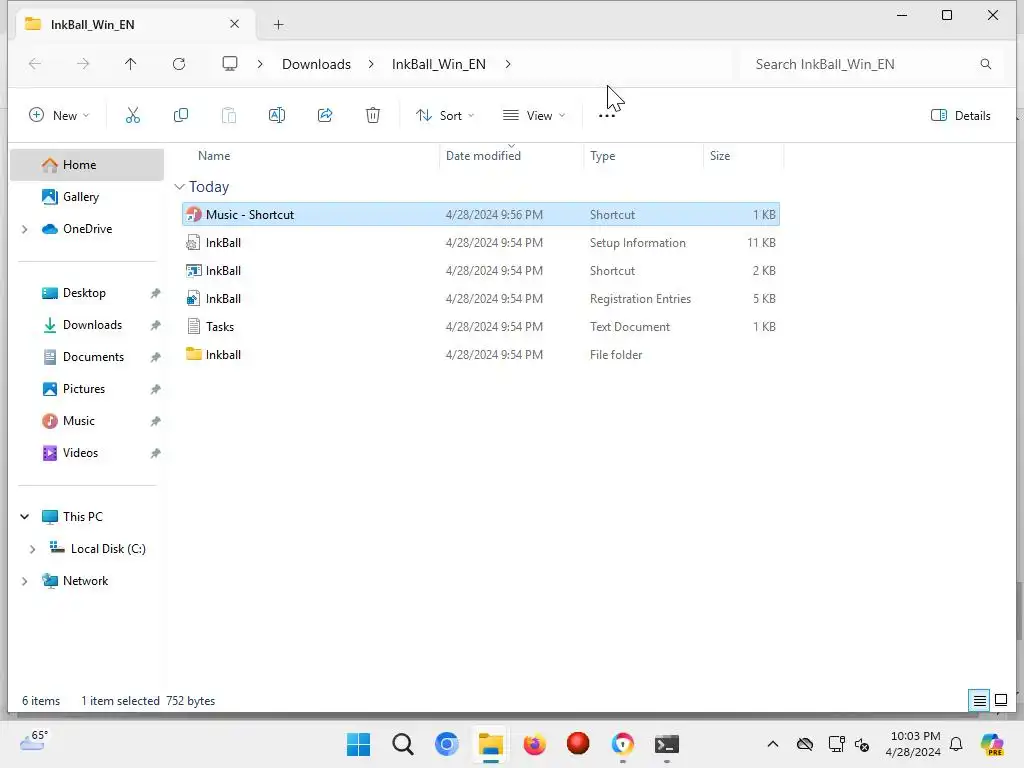Click File Explorer taskbar icon
Screen dimensions: 1024x768
pyautogui.click(x=490, y=744)
